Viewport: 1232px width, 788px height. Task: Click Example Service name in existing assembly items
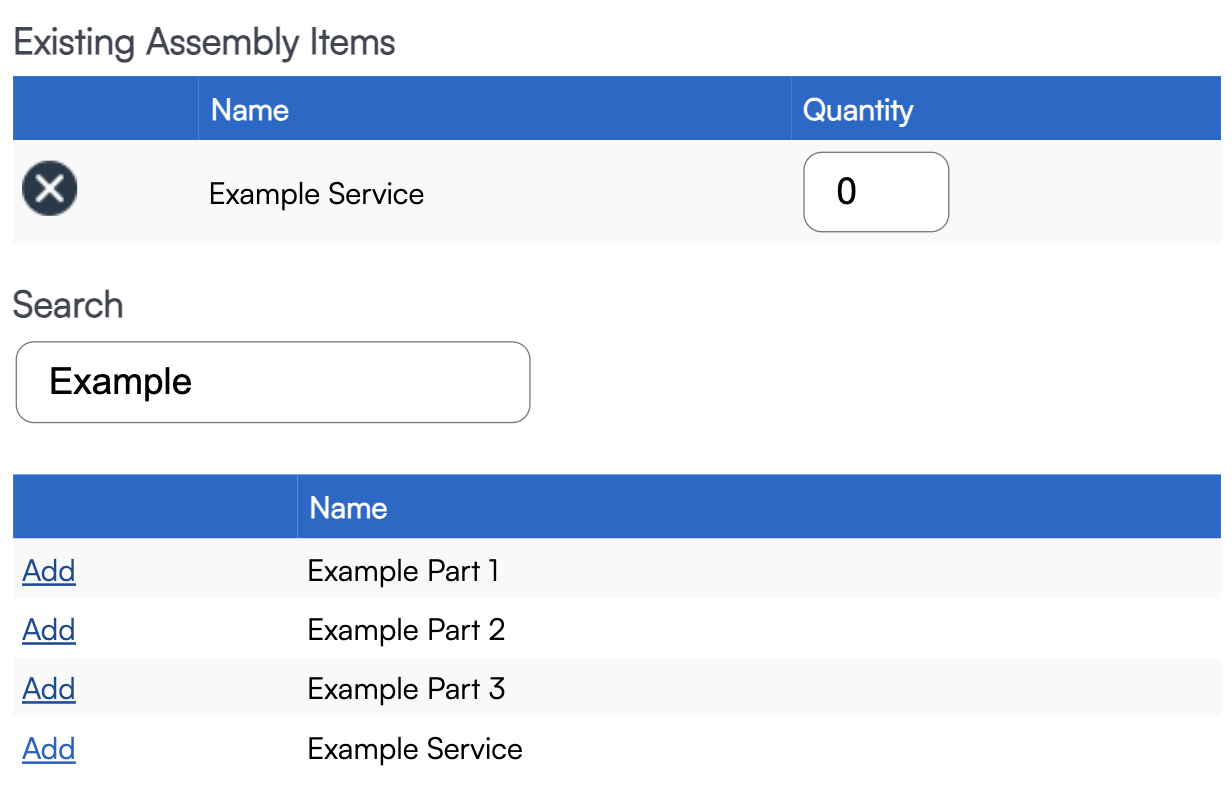[x=316, y=193]
